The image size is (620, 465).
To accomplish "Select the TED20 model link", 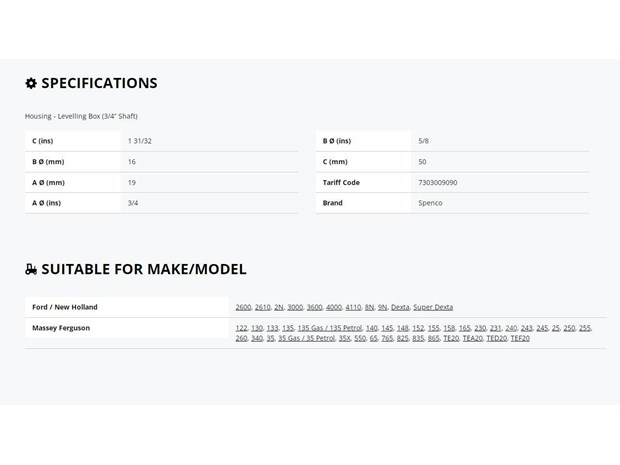I will (x=497, y=338).
